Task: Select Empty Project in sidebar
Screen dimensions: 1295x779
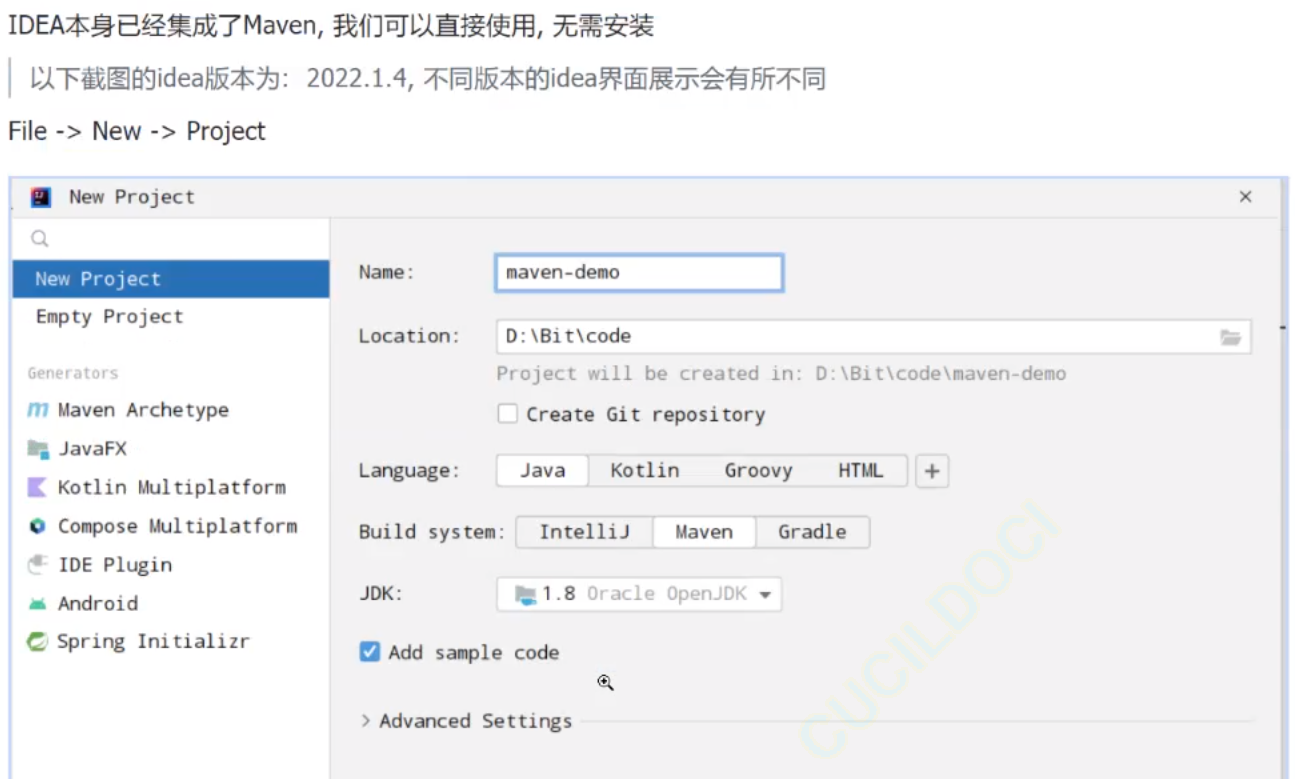Action: click(171, 317)
